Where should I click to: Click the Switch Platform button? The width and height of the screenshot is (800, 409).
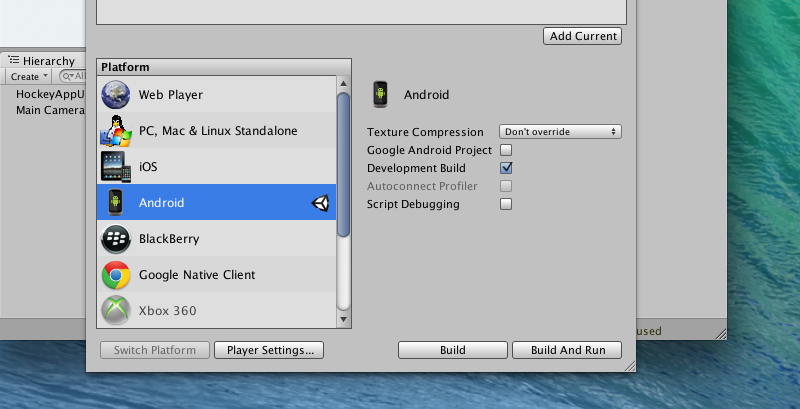pyautogui.click(x=155, y=350)
